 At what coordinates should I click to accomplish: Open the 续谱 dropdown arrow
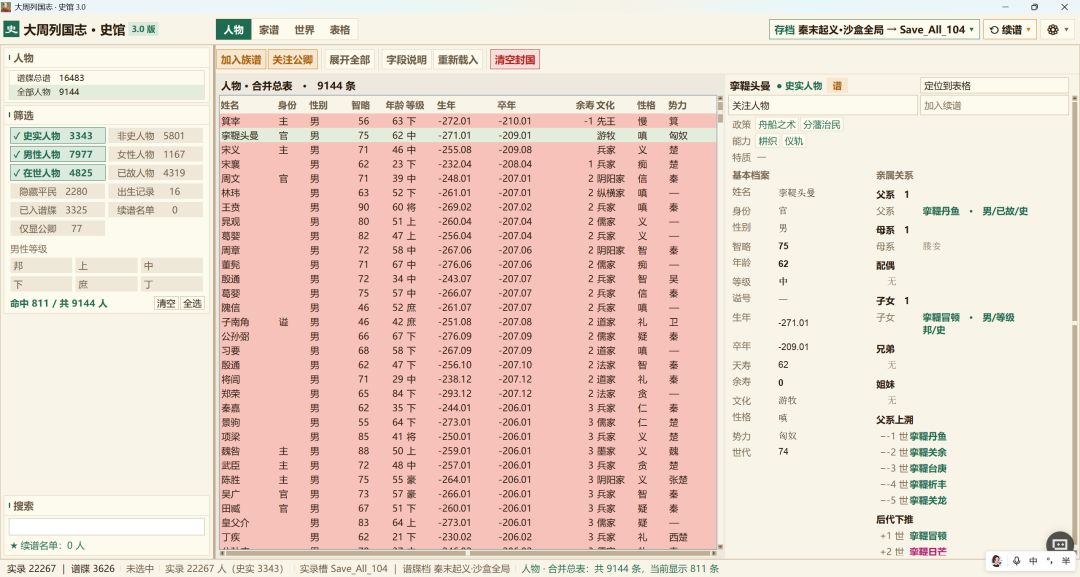1028,30
